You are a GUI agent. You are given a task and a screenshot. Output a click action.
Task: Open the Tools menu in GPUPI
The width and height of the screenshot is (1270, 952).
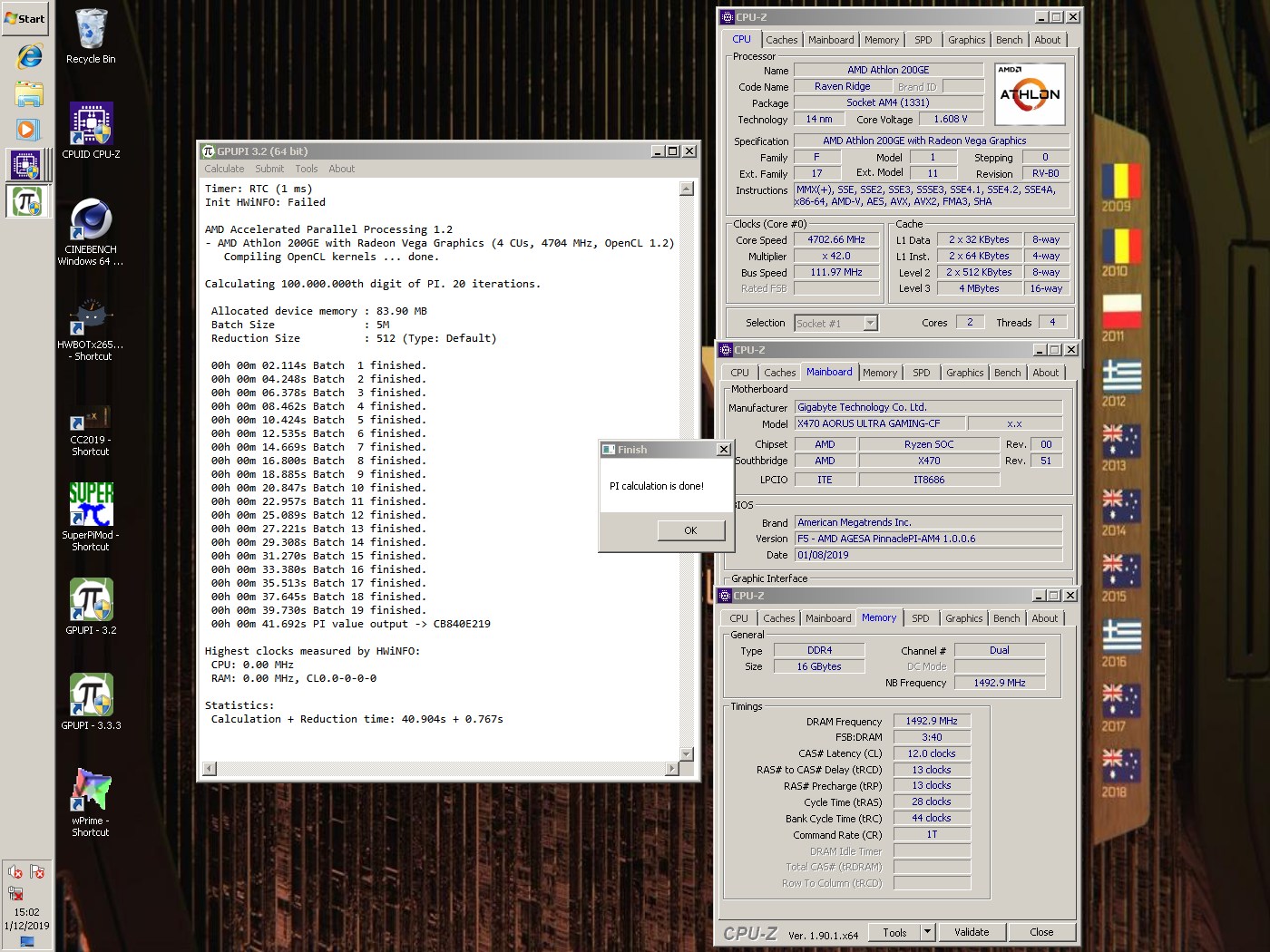(307, 169)
